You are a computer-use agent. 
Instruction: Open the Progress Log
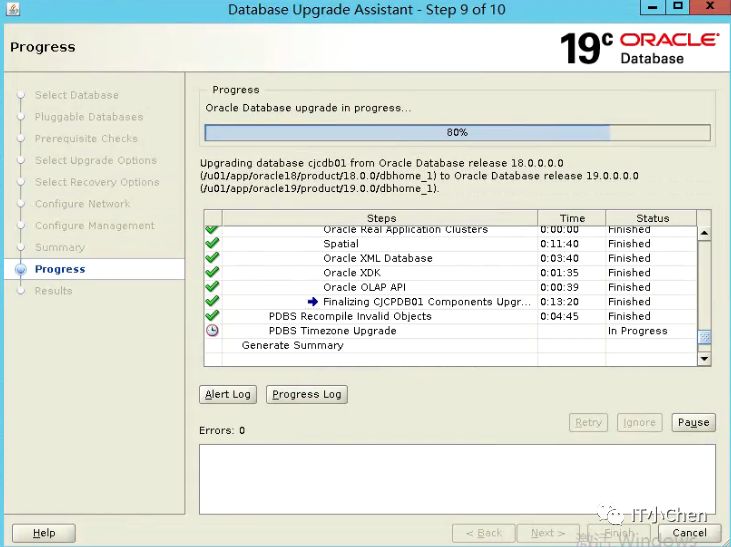point(307,394)
